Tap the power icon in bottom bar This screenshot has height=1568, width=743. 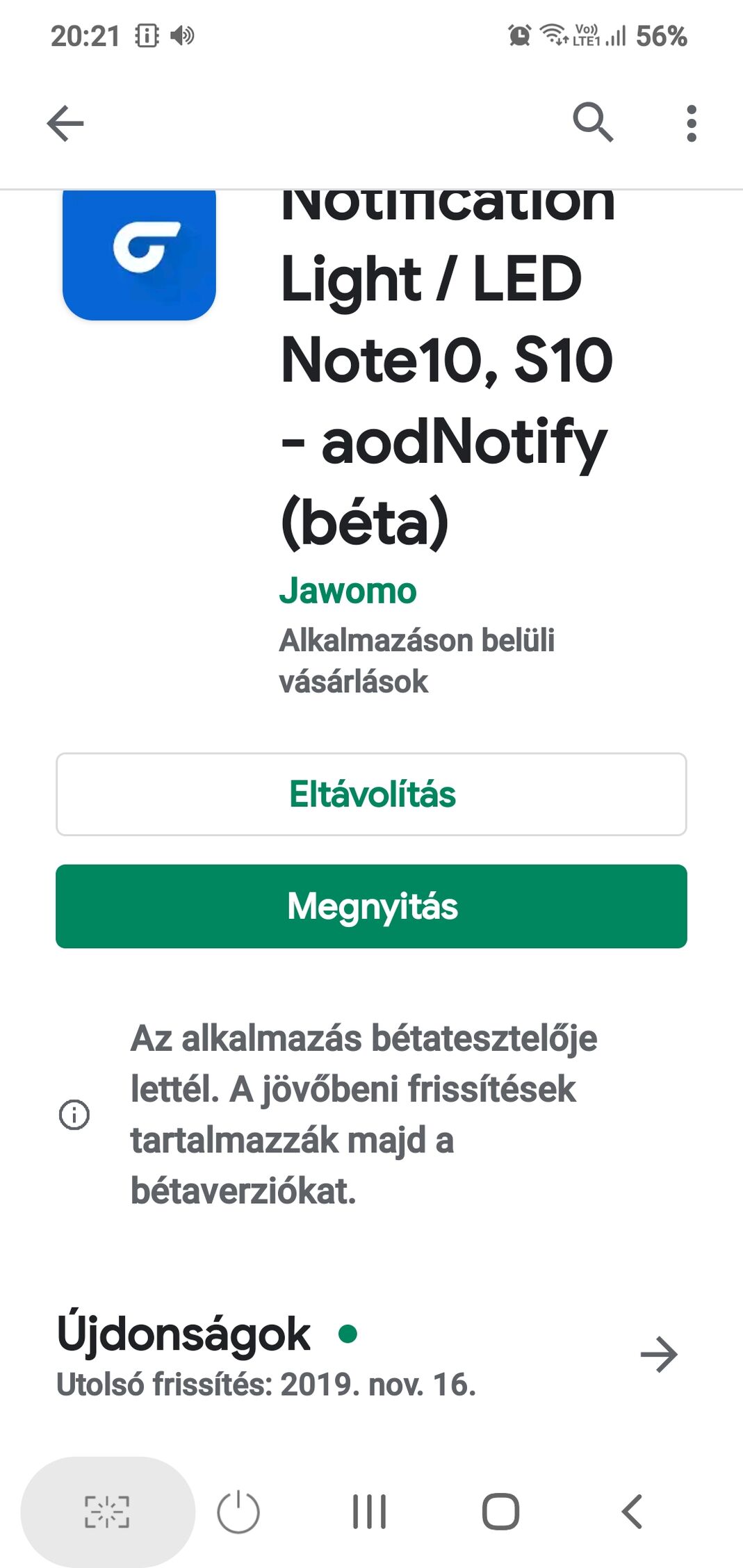point(238,1512)
